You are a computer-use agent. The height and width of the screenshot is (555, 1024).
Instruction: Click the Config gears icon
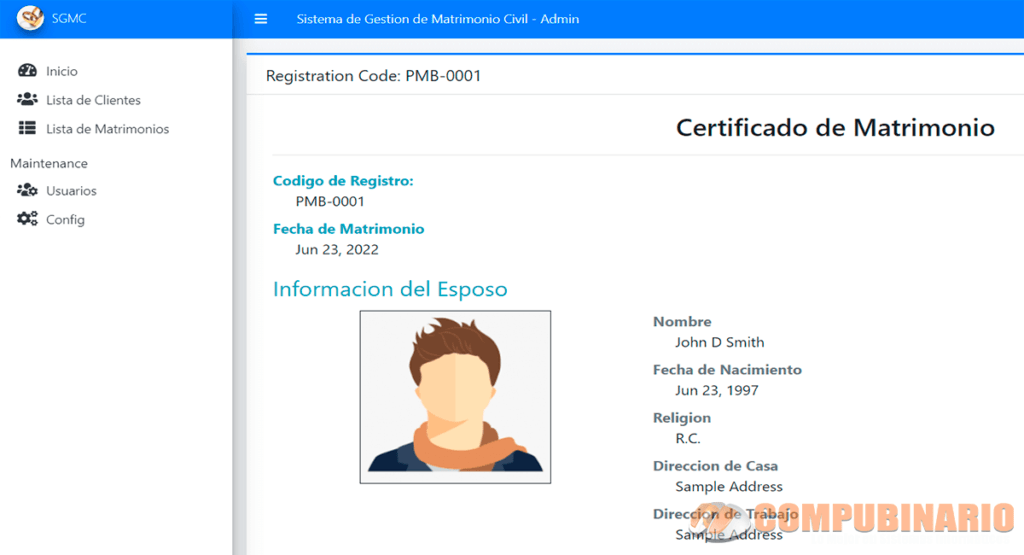(x=27, y=219)
